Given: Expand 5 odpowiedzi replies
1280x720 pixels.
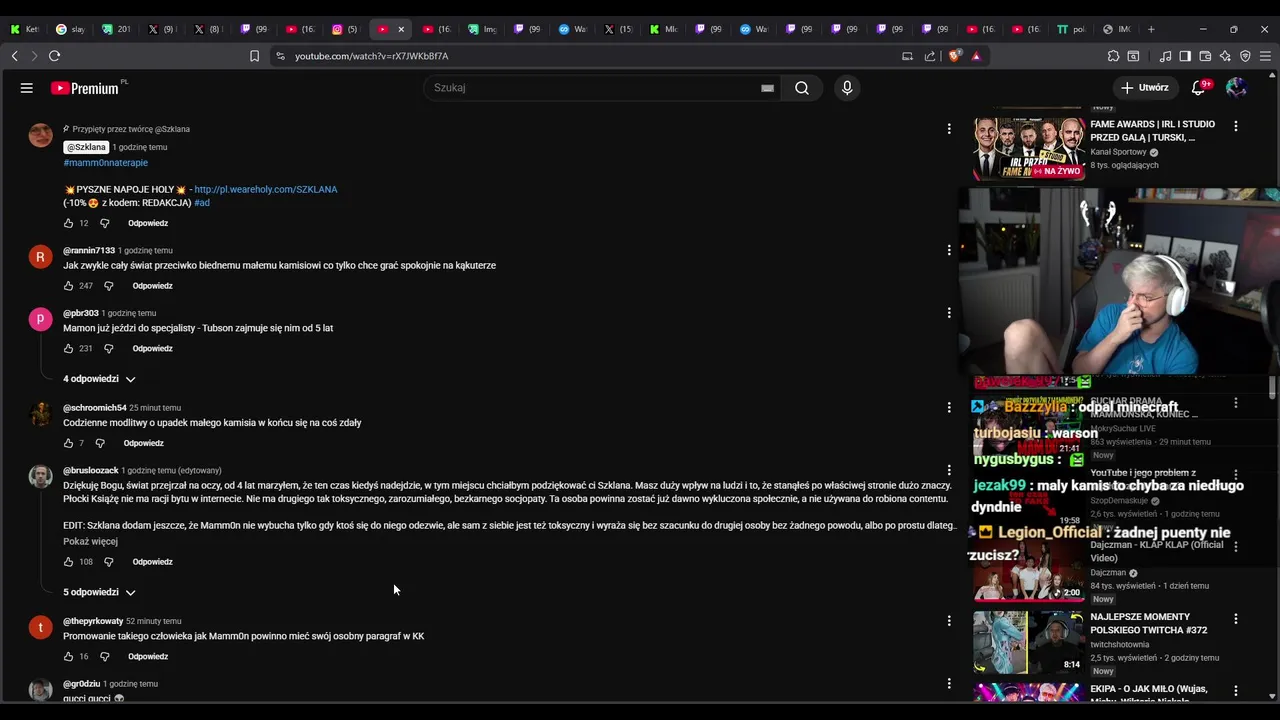Looking at the screenshot, I should (99, 592).
